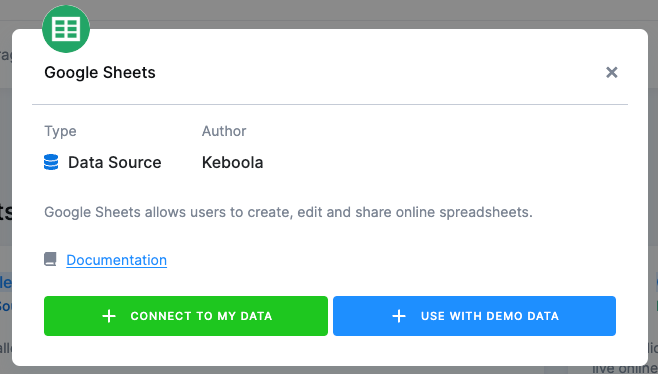Click the blue database Data Source icon
Viewport: 658px width, 374px height.
pyautogui.click(x=51, y=162)
